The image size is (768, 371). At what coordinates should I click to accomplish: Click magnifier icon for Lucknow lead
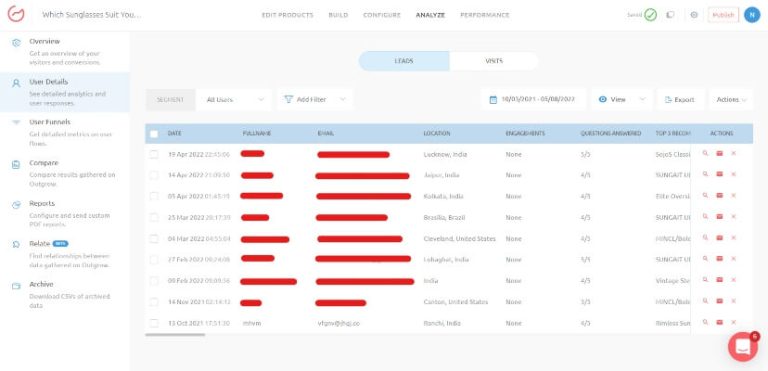tap(705, 153)
